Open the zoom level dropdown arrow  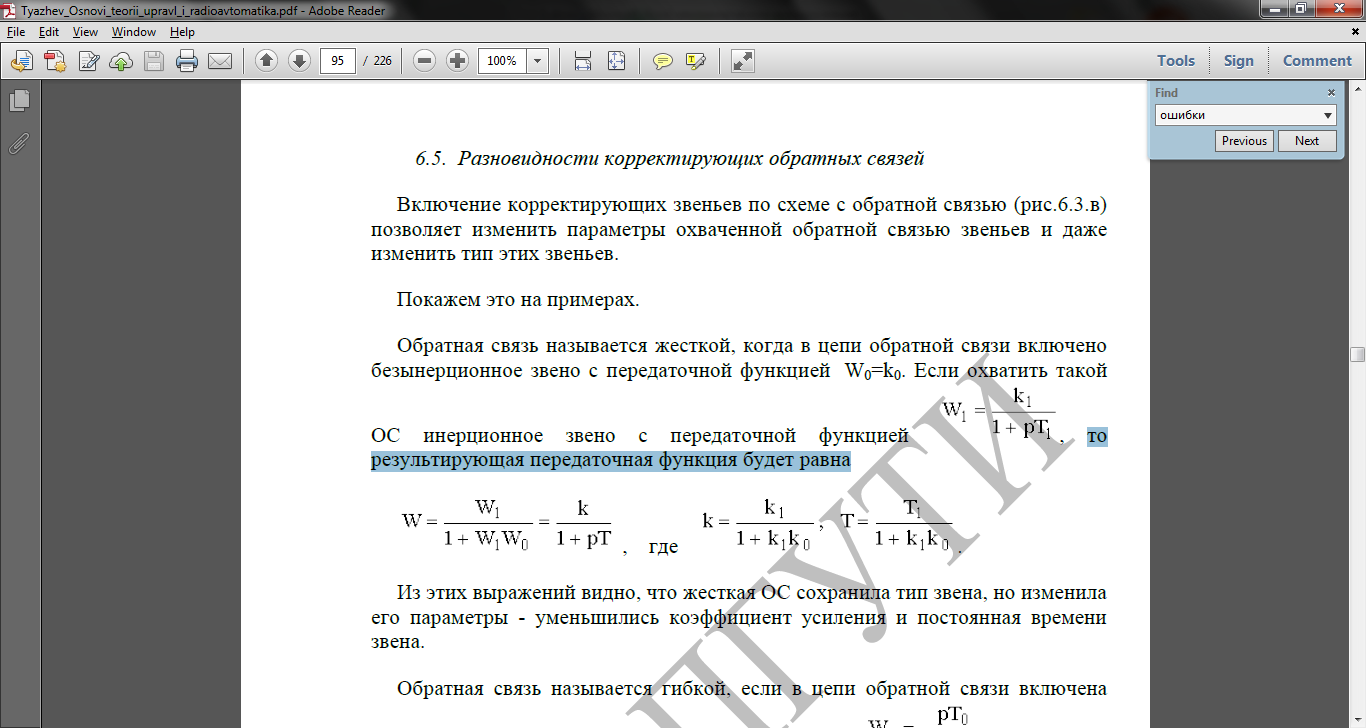click(538, 61)
